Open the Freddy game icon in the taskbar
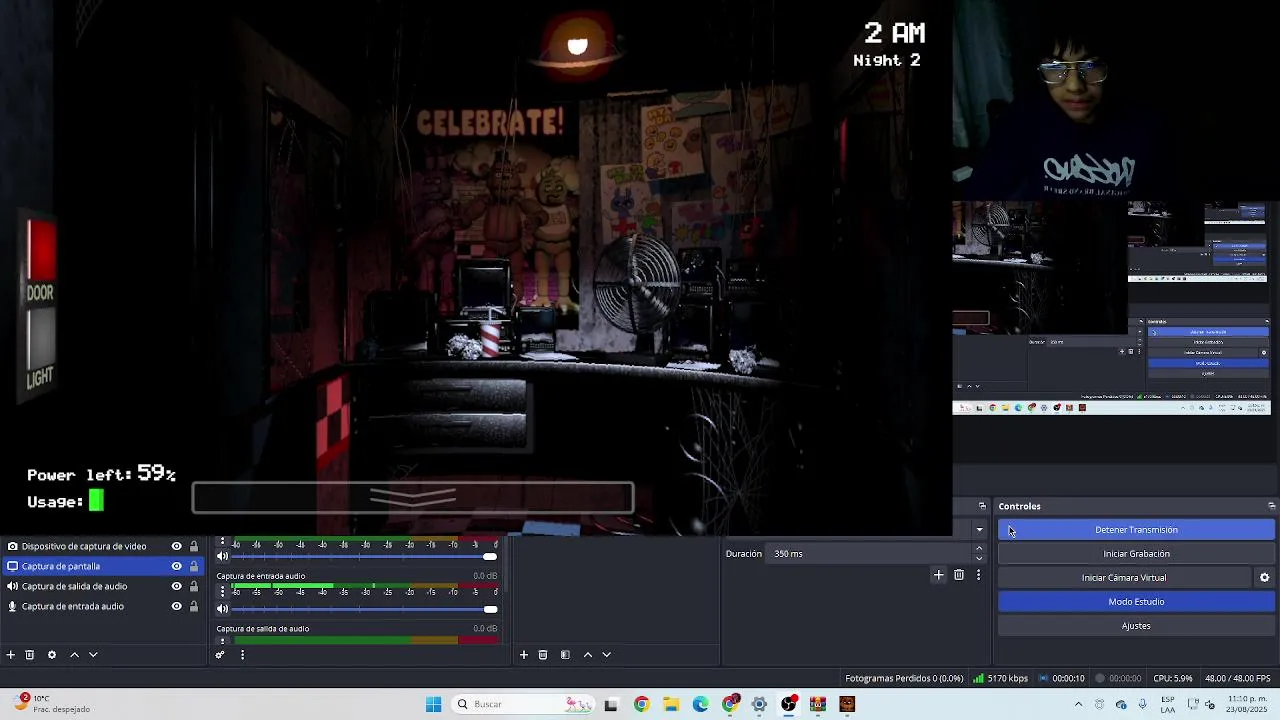Image resolution: width=1280 pixels, height=720 pixels. click(x=847, y=704)
